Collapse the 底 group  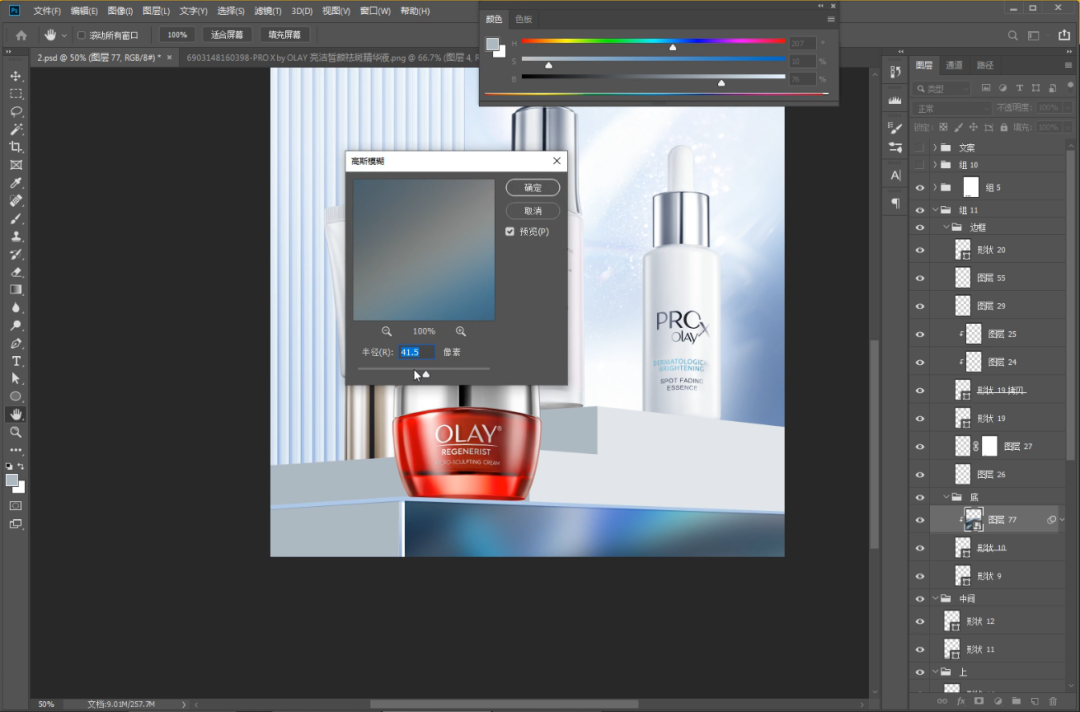click(946, 497)
